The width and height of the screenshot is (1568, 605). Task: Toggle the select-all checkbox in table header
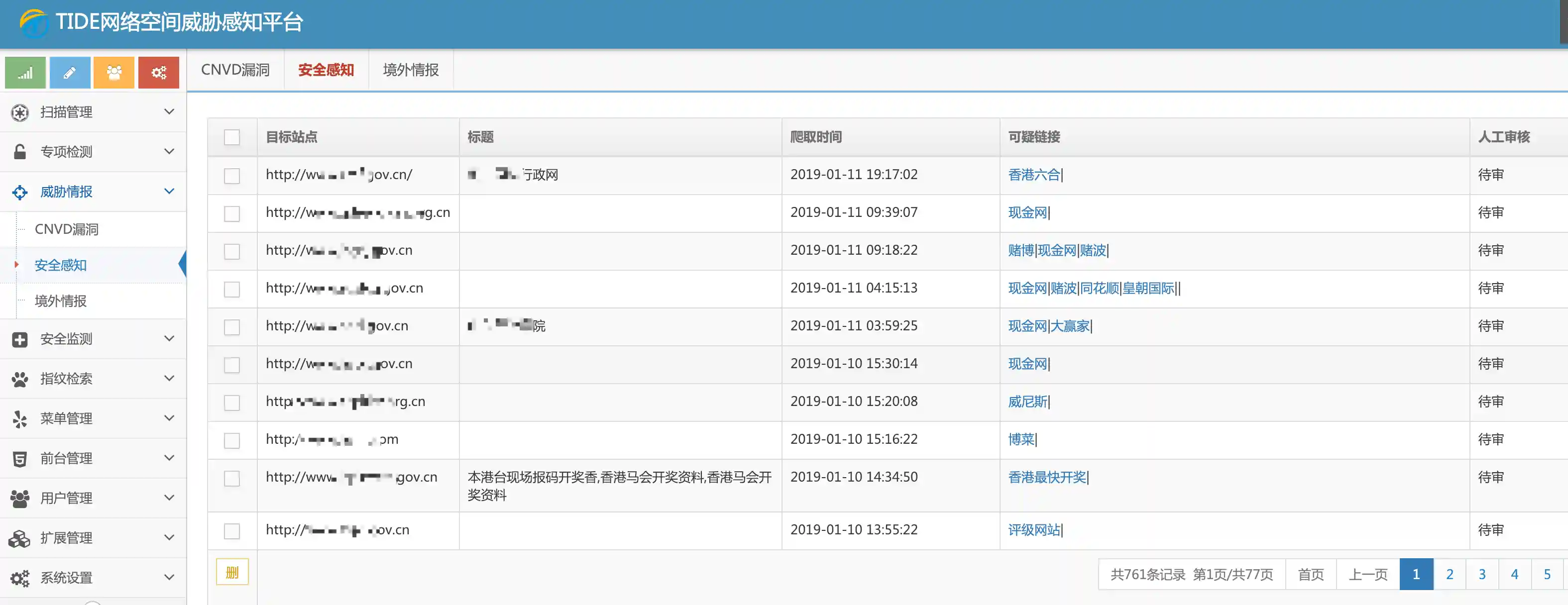pyautogui.click(x=232, y=137)
